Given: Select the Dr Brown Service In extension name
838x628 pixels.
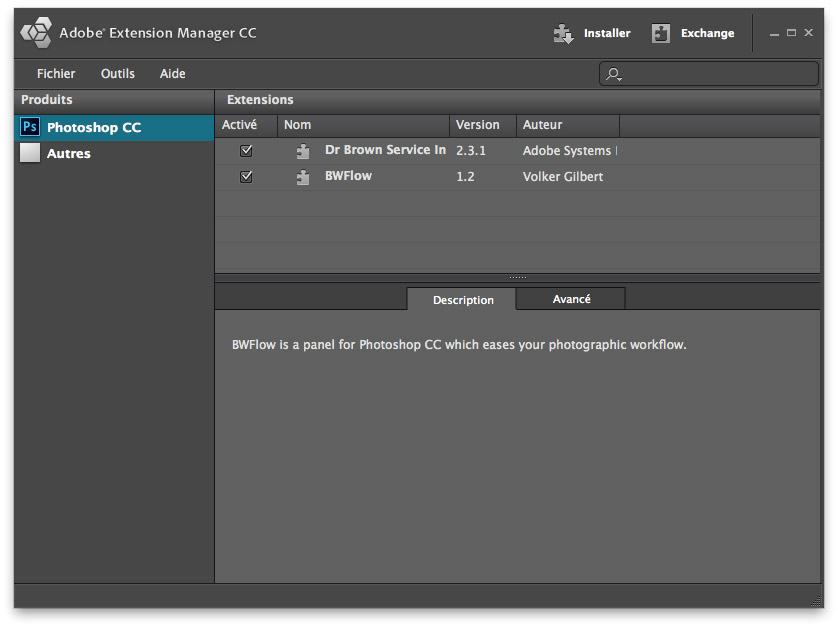Looking at the screenshot, I should tap(385, 150).
